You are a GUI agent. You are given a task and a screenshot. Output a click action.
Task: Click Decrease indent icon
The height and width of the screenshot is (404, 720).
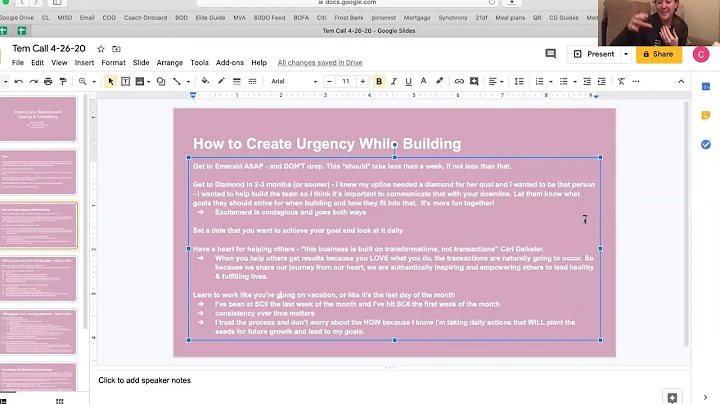[x=587, y=81]
